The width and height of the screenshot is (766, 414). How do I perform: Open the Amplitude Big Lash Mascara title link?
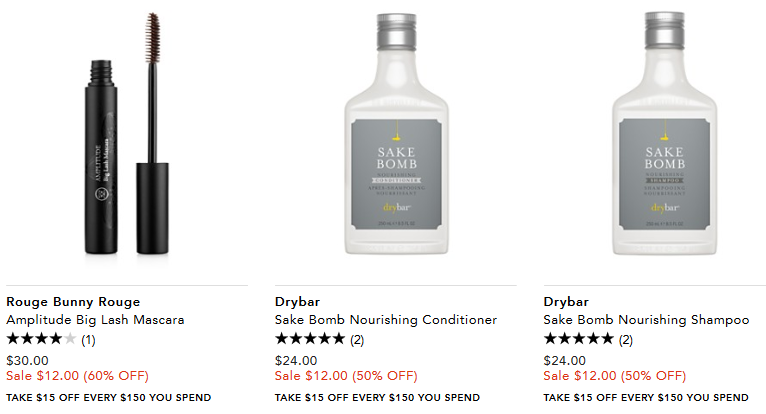(x=95, y=320)
